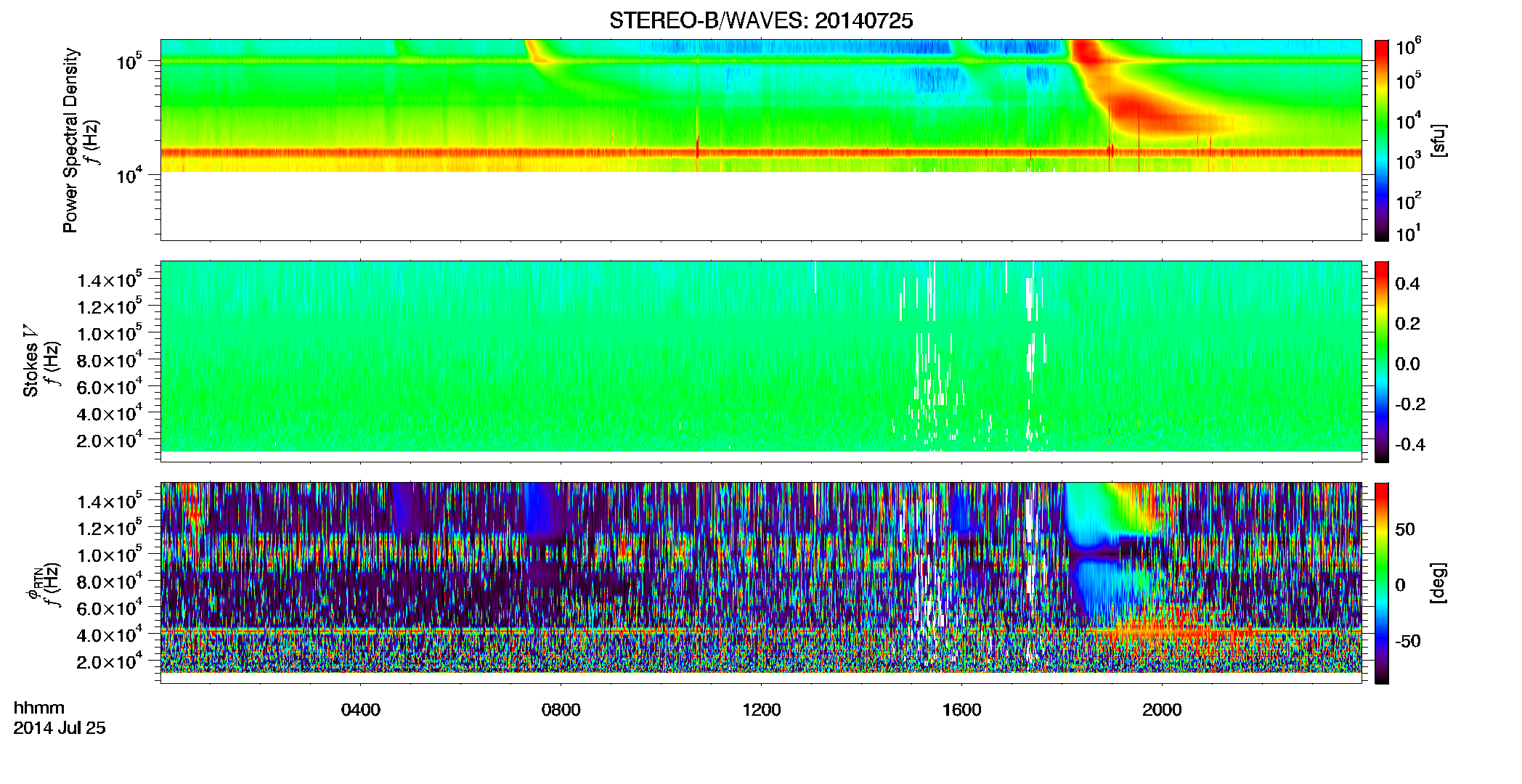This screenshot has height=784, width=1522.
Task: Select the 10^6 tick on the sfu colorbar
Action: coord(1409,47)
